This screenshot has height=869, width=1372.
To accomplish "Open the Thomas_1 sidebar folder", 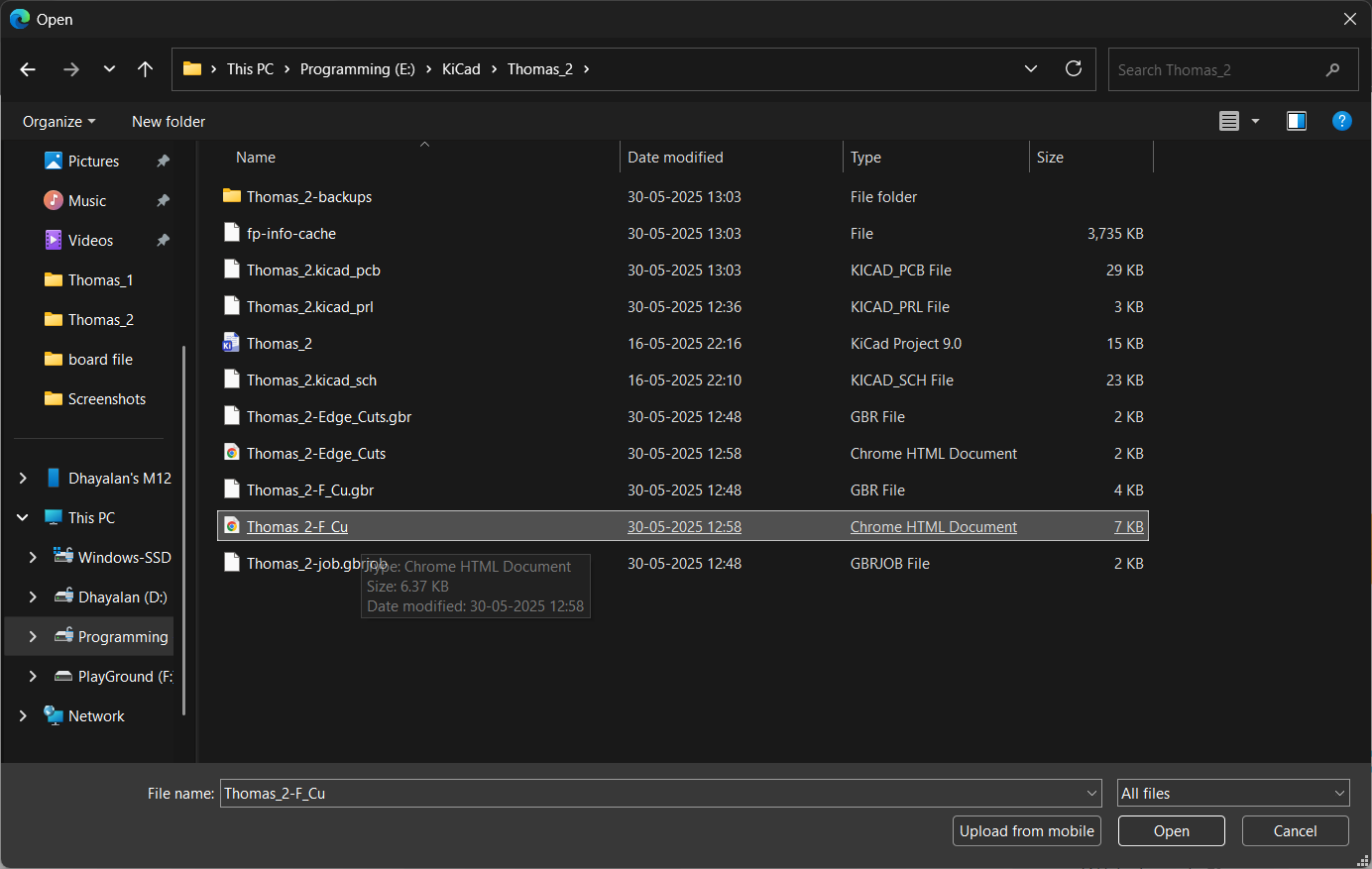I will pos(100,279).
